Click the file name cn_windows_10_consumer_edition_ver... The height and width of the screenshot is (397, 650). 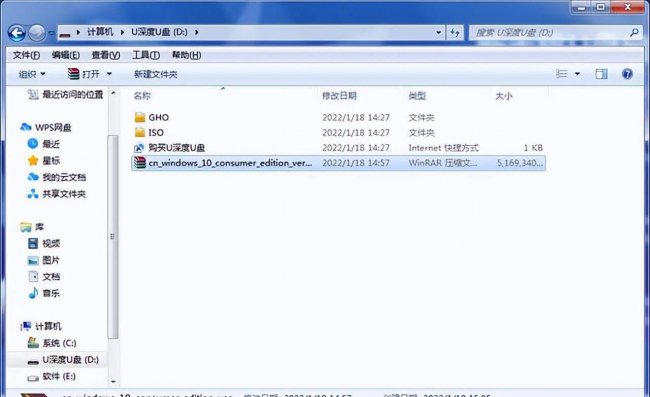(230, 163)
